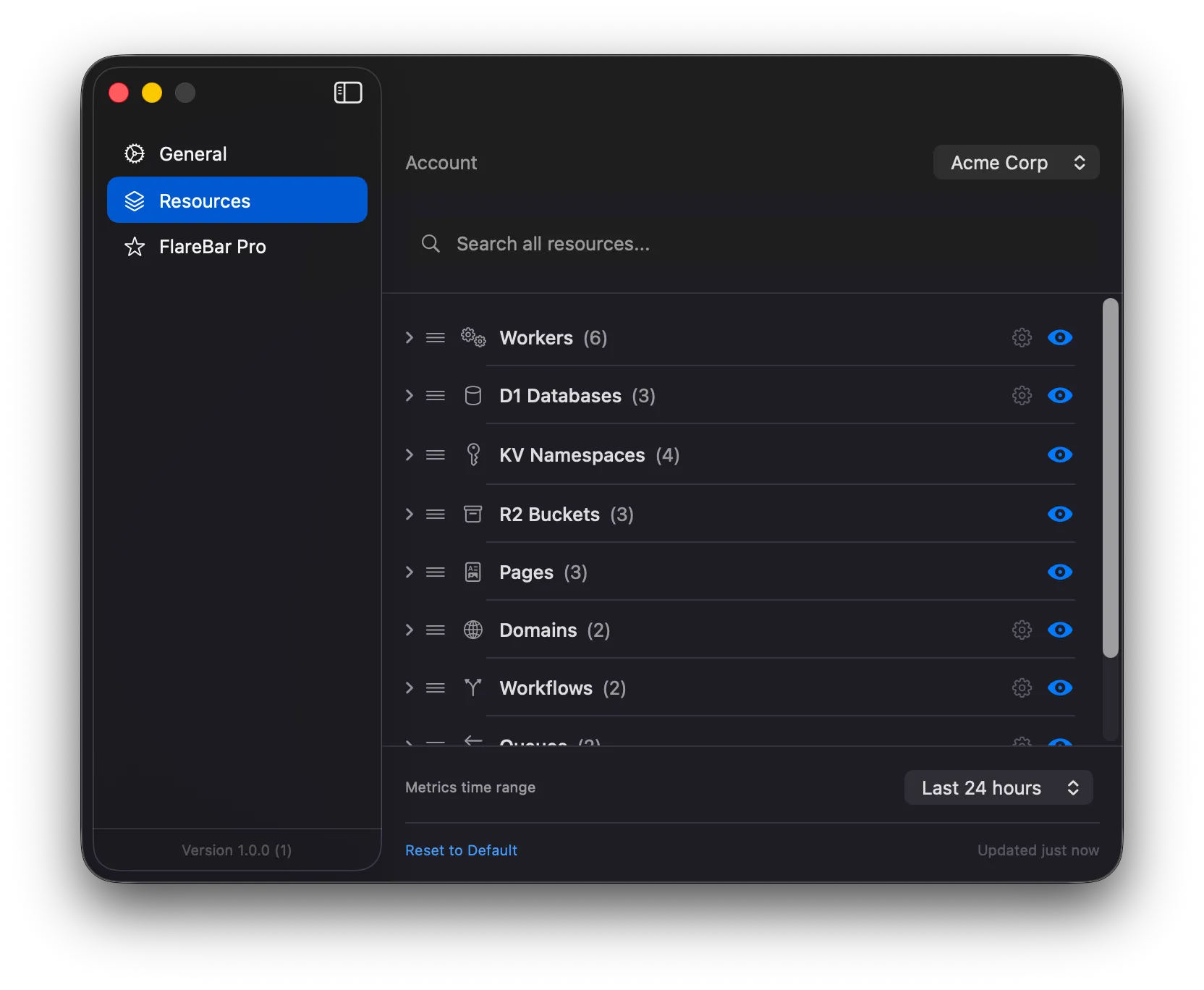This screenshot has width=1204, height=990.
Task: Open the FlareBar Pro section
Action: (212, 246)
